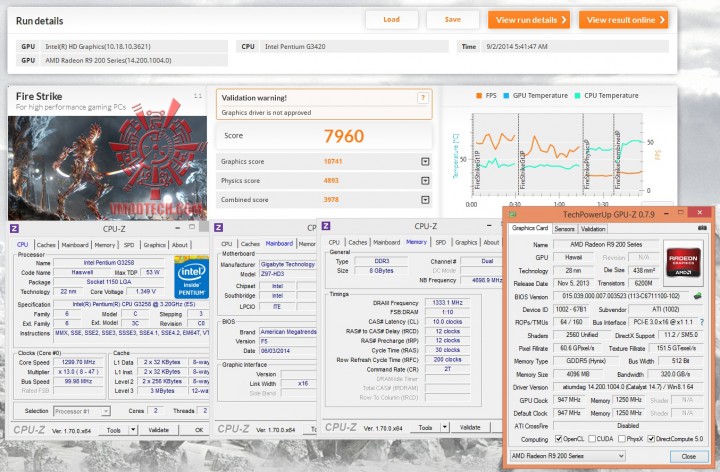The image size is (720, 472).
Task: Click the Mainboard tab in CPU-Z Memory window
Action: click(386, 242)
